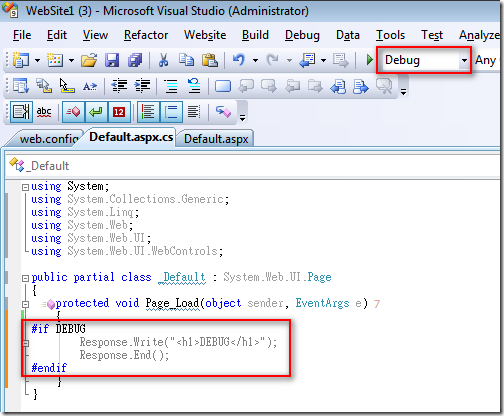Click the Uncomment Selected Lines icon
The image size is (504, 416).
point(194,86)
